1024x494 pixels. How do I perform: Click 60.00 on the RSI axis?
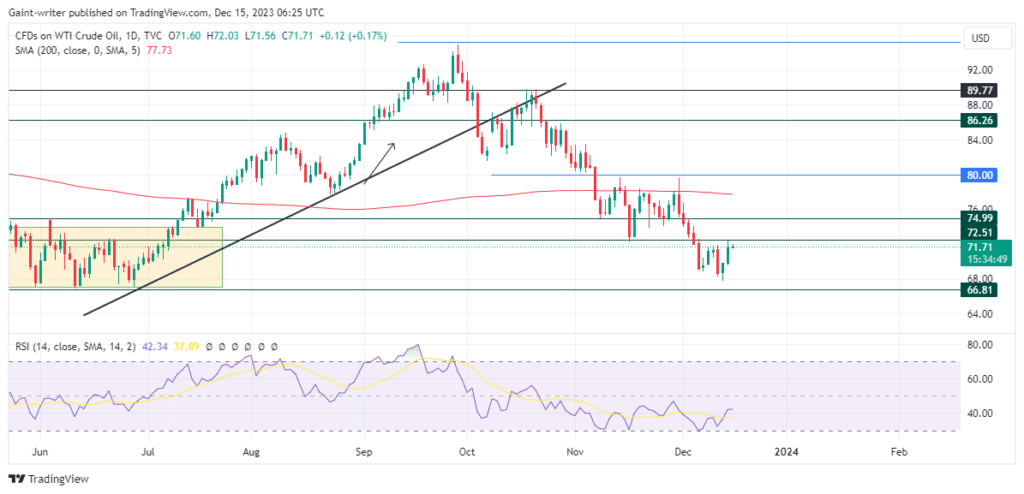(x=980, y=379)
